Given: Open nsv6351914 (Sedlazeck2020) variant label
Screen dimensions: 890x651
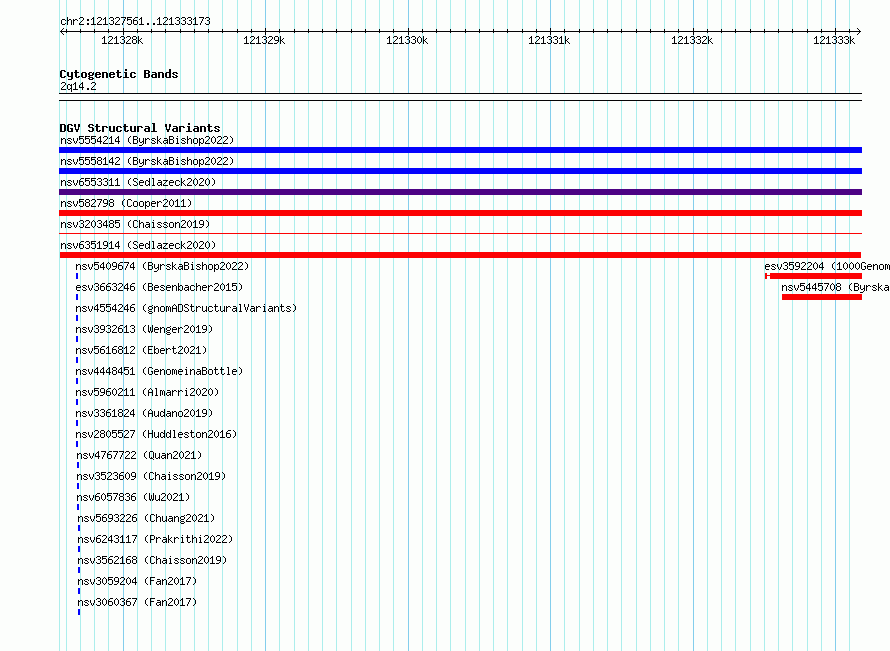Looking at the screenshot, I should [x=138, y=245].
